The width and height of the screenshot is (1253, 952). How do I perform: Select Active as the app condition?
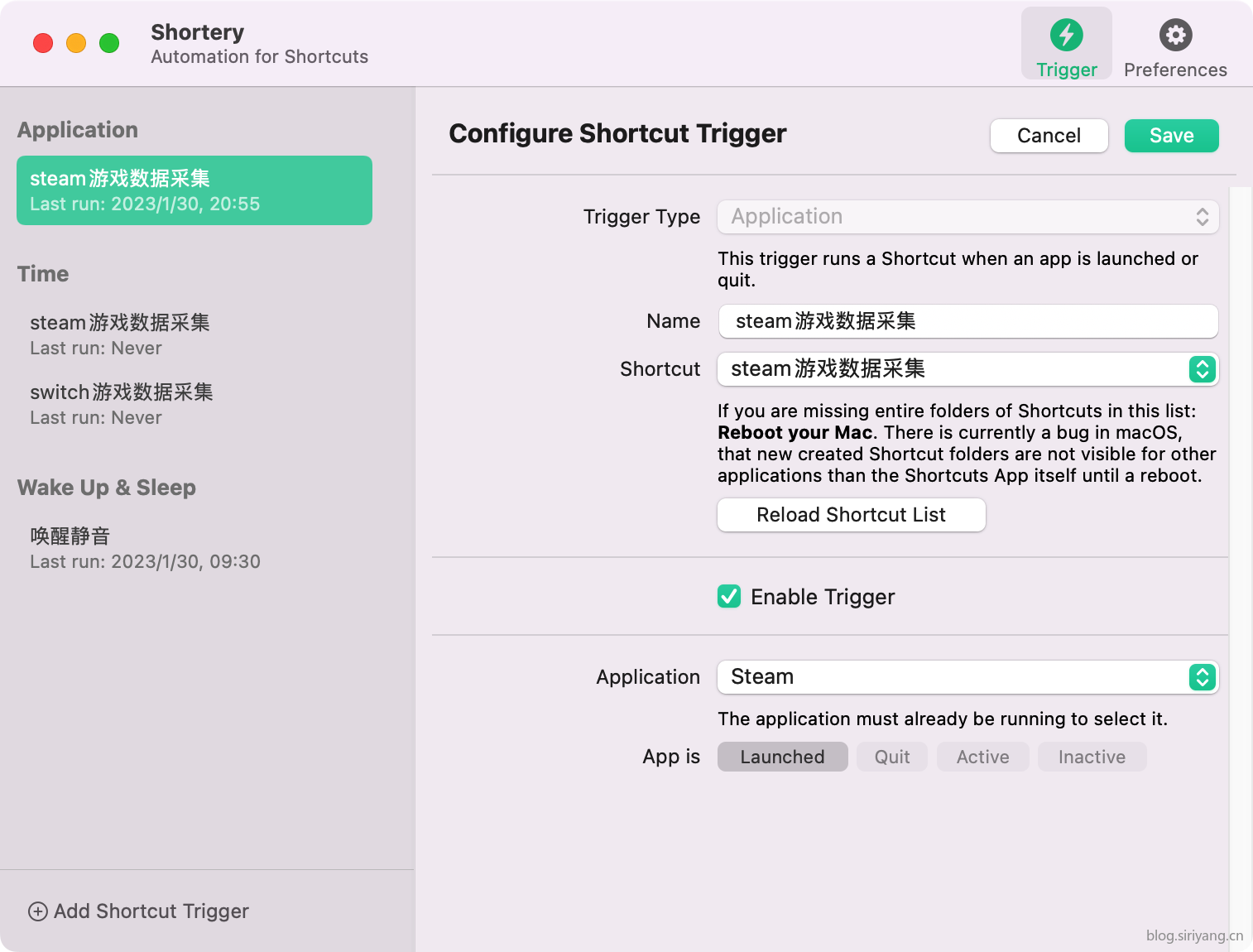click(x=982, y=756)
